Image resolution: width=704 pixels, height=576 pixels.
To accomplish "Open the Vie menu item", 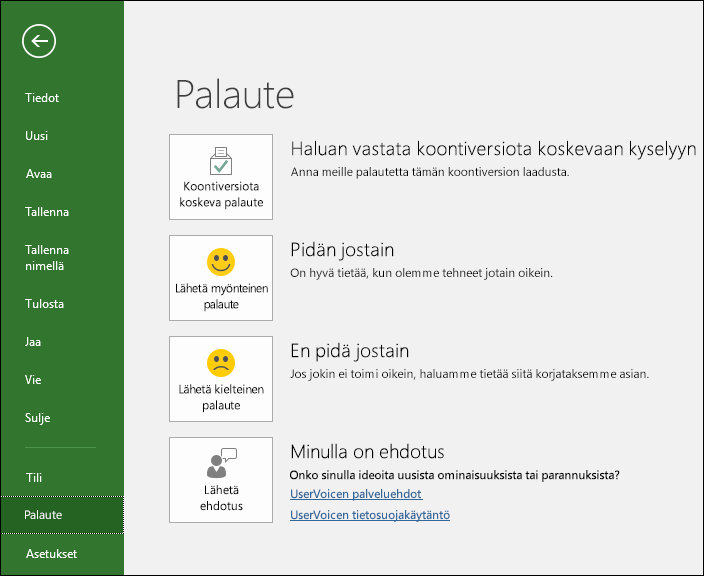I will coord(33,380).
